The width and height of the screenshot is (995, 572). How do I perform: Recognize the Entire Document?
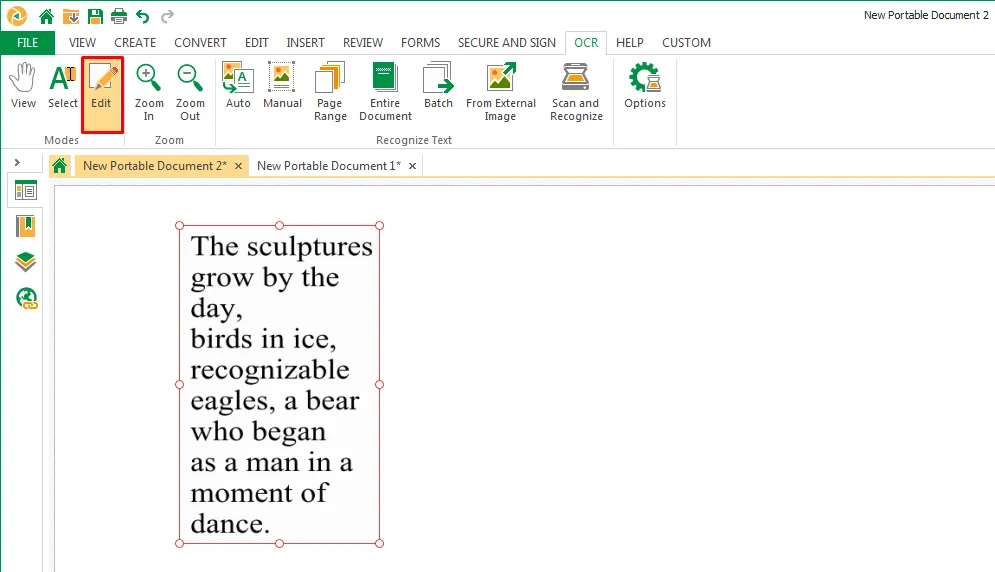point(385,92)
